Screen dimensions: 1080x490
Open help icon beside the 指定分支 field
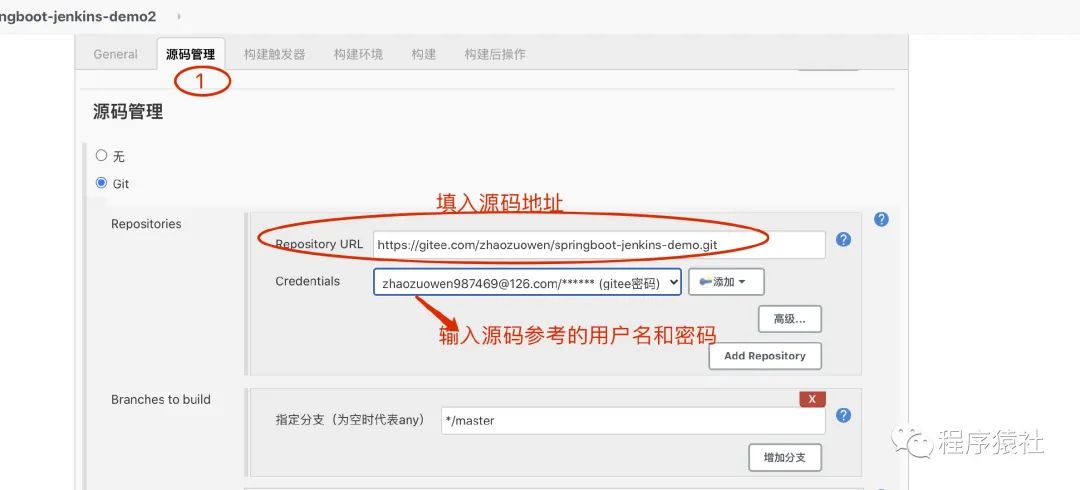pos(843,415)
